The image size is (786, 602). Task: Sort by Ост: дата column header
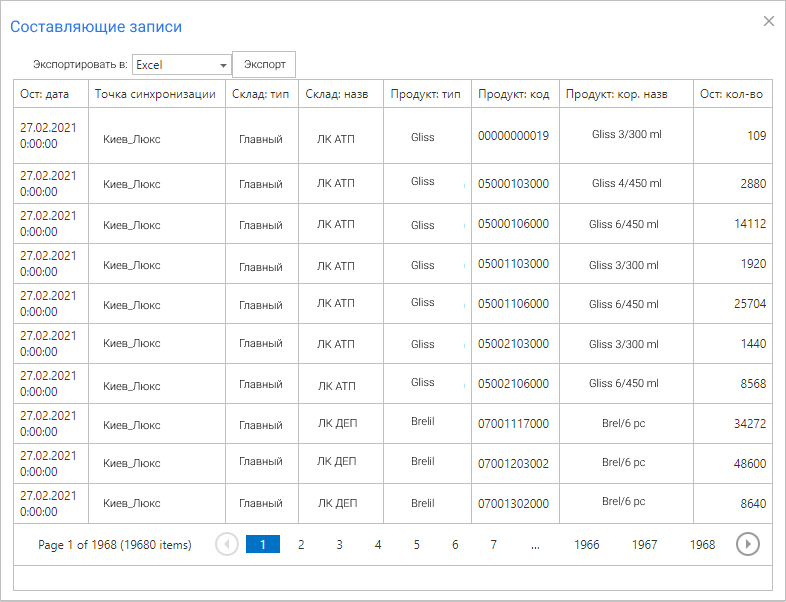(51, 94)
